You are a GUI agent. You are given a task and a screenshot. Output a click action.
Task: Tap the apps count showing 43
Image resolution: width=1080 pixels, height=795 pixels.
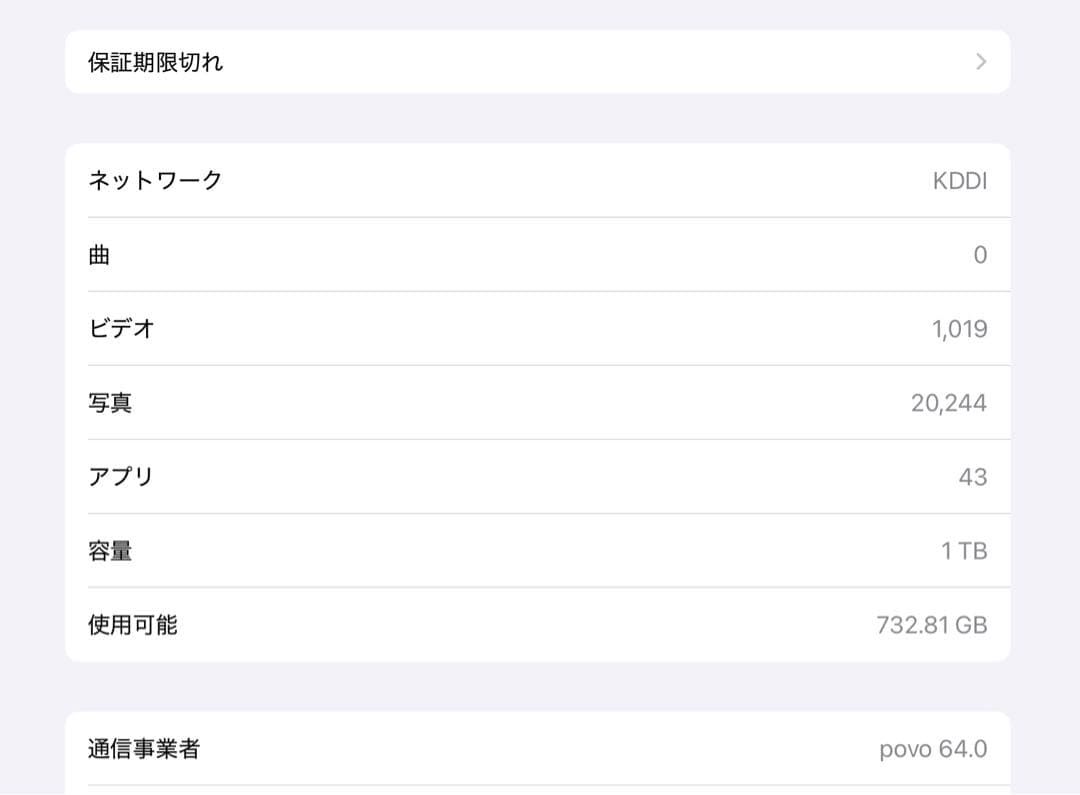point(974,477)
